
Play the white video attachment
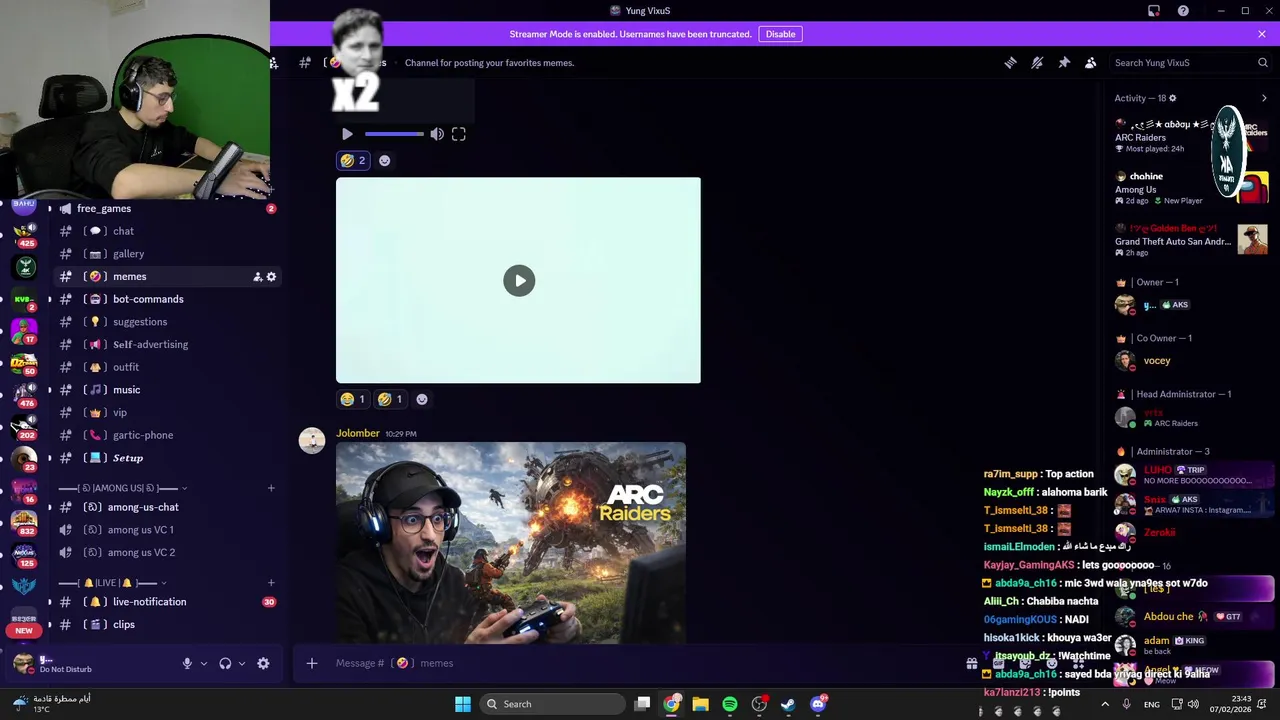pyautogui.click(x=519, y=281)
